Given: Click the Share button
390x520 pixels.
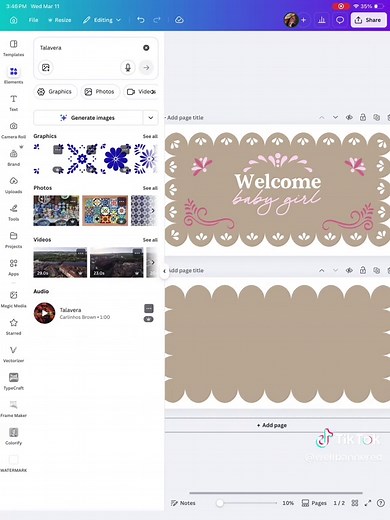Looking at the screenshot, I should click(368, 20).
